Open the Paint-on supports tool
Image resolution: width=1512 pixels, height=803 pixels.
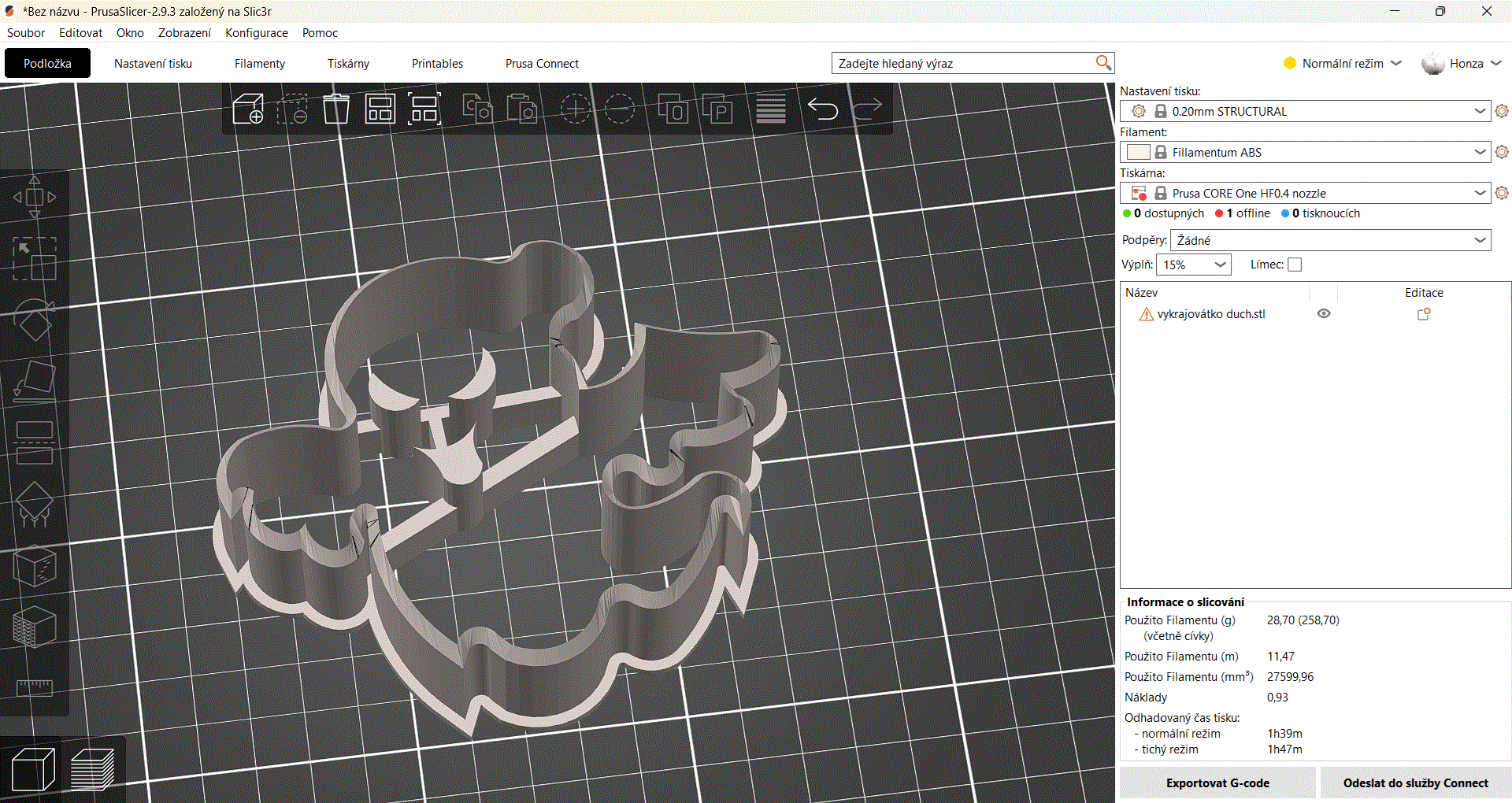click(35, 504)
